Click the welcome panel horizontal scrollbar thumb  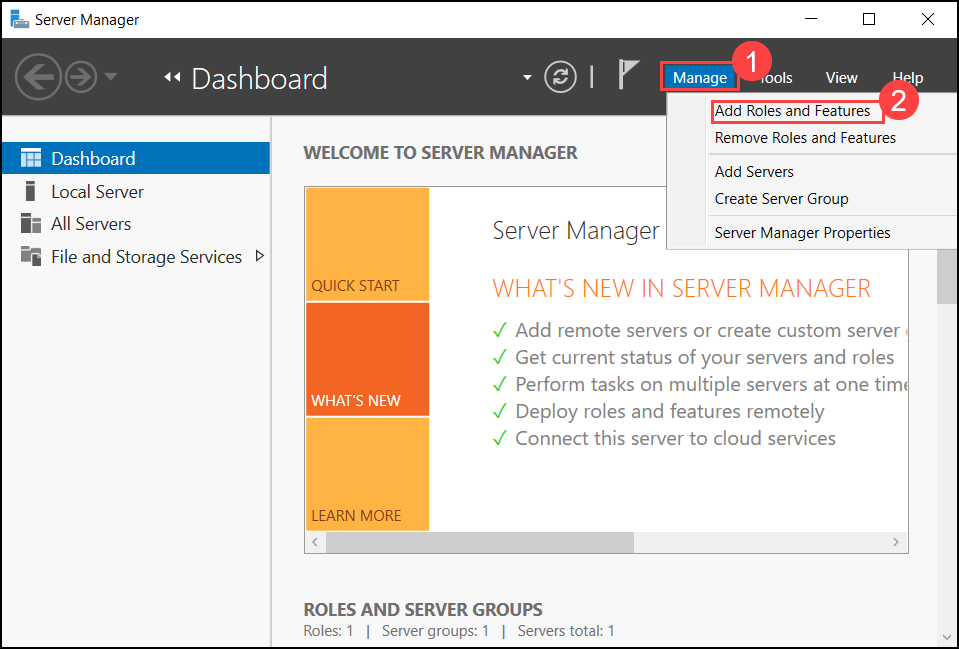tap(480, 542)
